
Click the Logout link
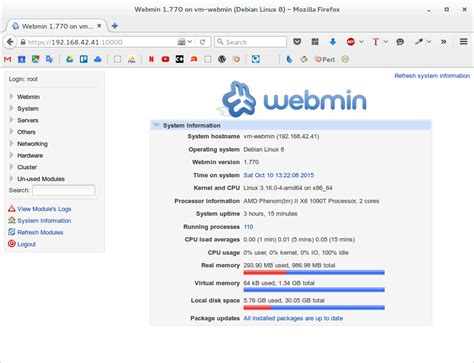[x=26, y=244]
